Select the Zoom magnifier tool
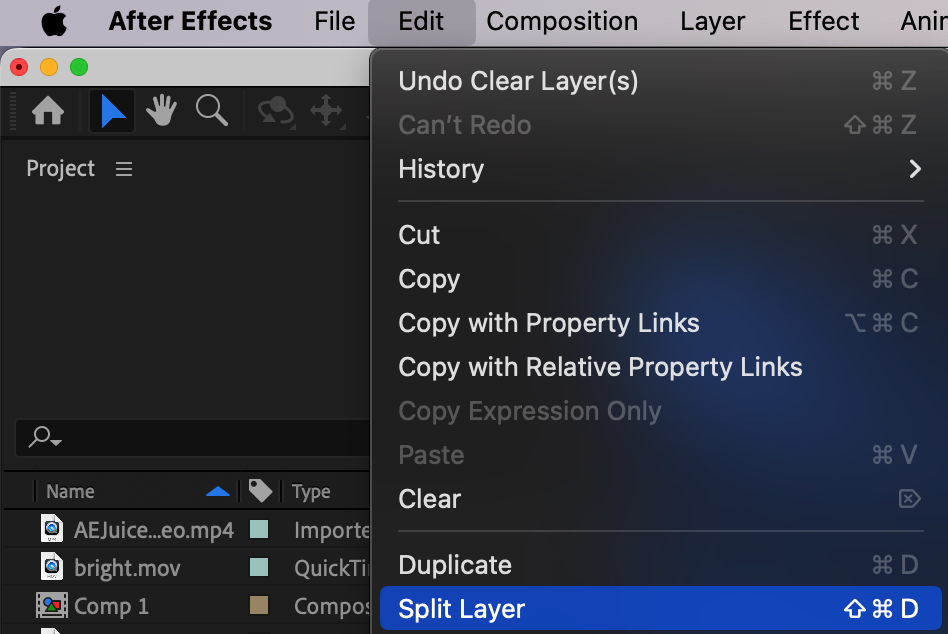This screenshot has height=634, width=948. [x=211, y=111]
